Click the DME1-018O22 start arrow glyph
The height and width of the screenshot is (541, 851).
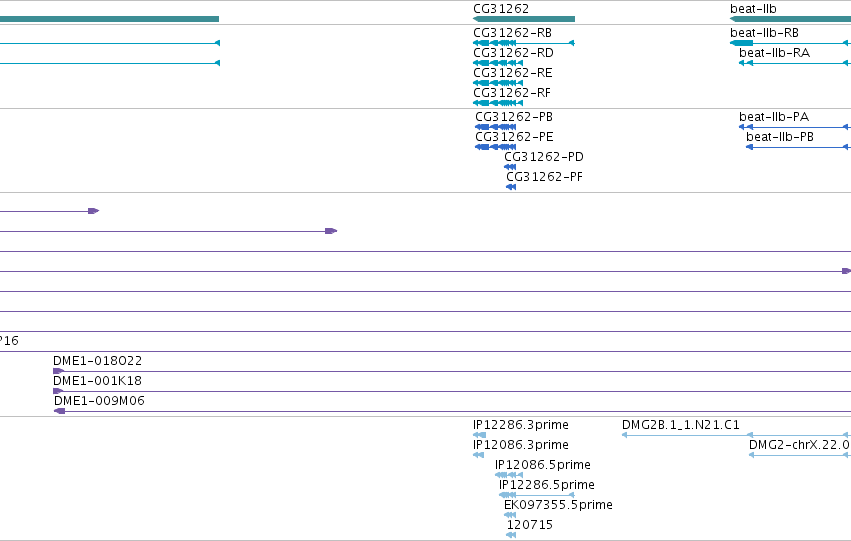click(58, 371)
